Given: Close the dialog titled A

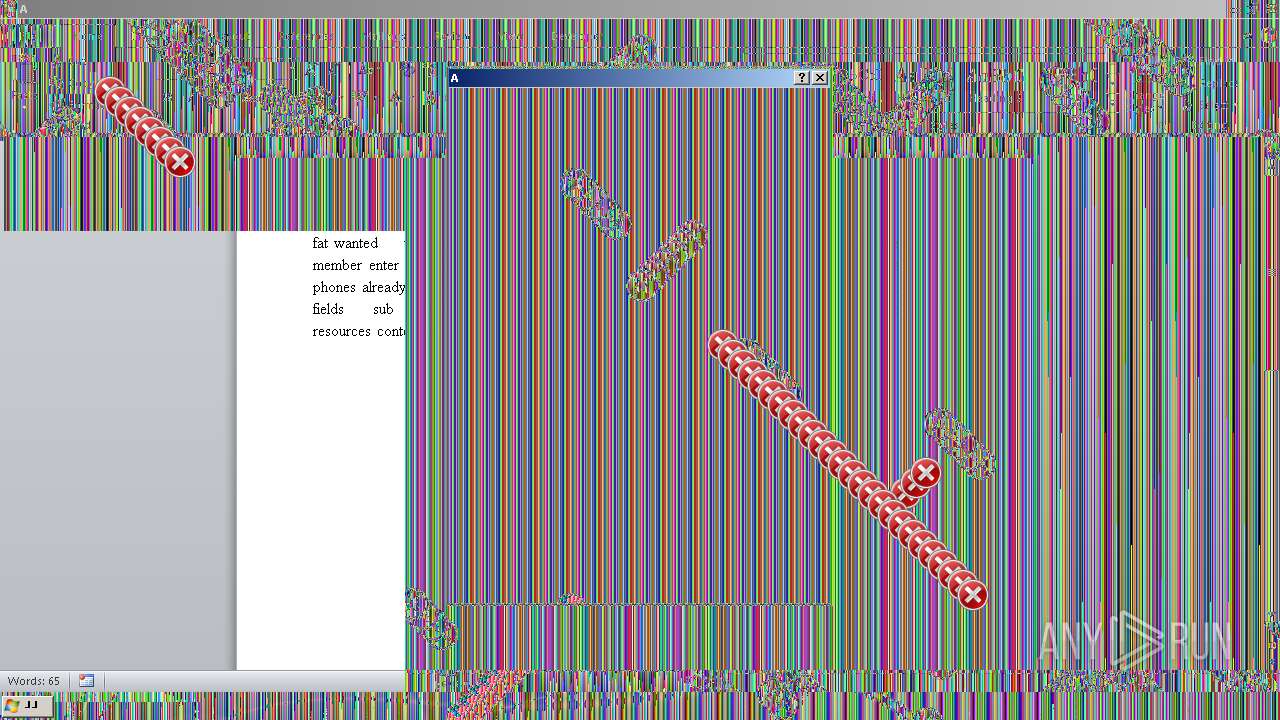Looking at the screenshot, I should (x=820, y=78).
